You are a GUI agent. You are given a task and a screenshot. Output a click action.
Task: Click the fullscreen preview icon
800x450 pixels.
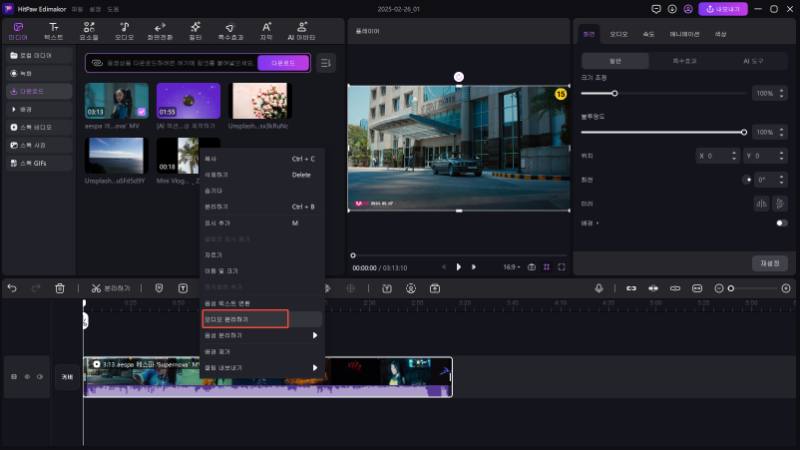point(562,267)
